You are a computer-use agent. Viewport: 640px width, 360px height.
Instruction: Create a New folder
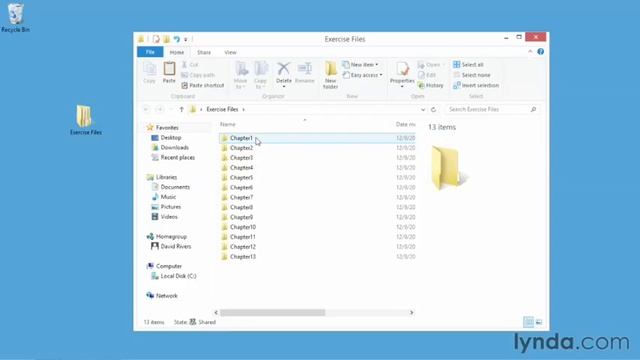click(330, 76)
